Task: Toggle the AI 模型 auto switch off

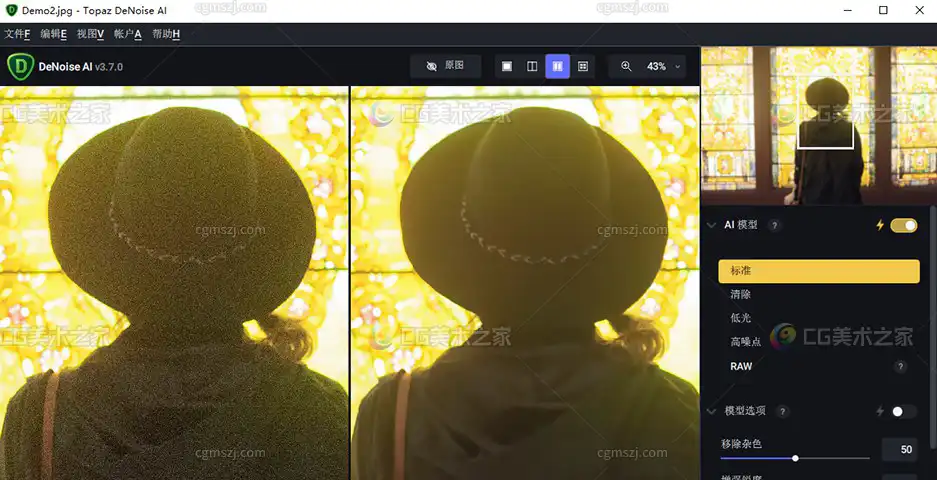Action: (903, 226)
